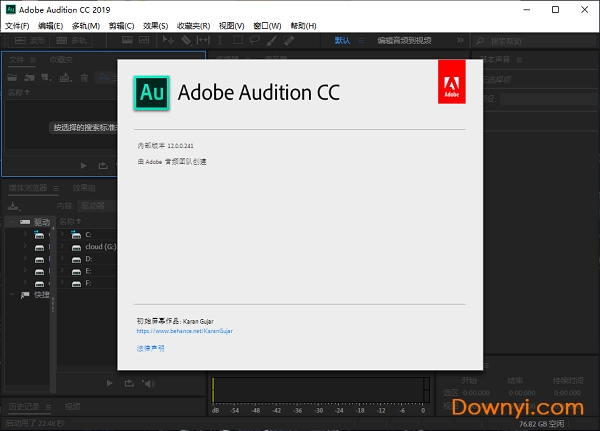Expand the cloud (G:) drive in the list

coord(62,246)
